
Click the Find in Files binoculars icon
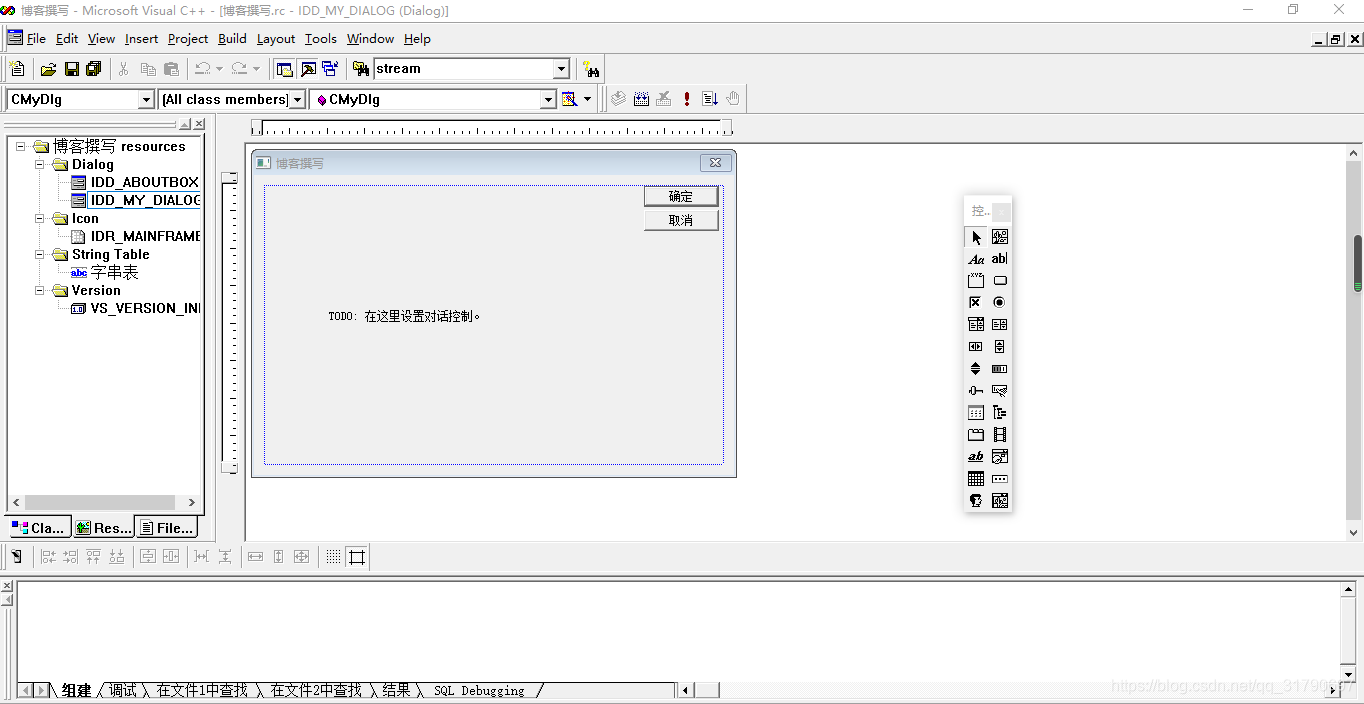(361, 69)
